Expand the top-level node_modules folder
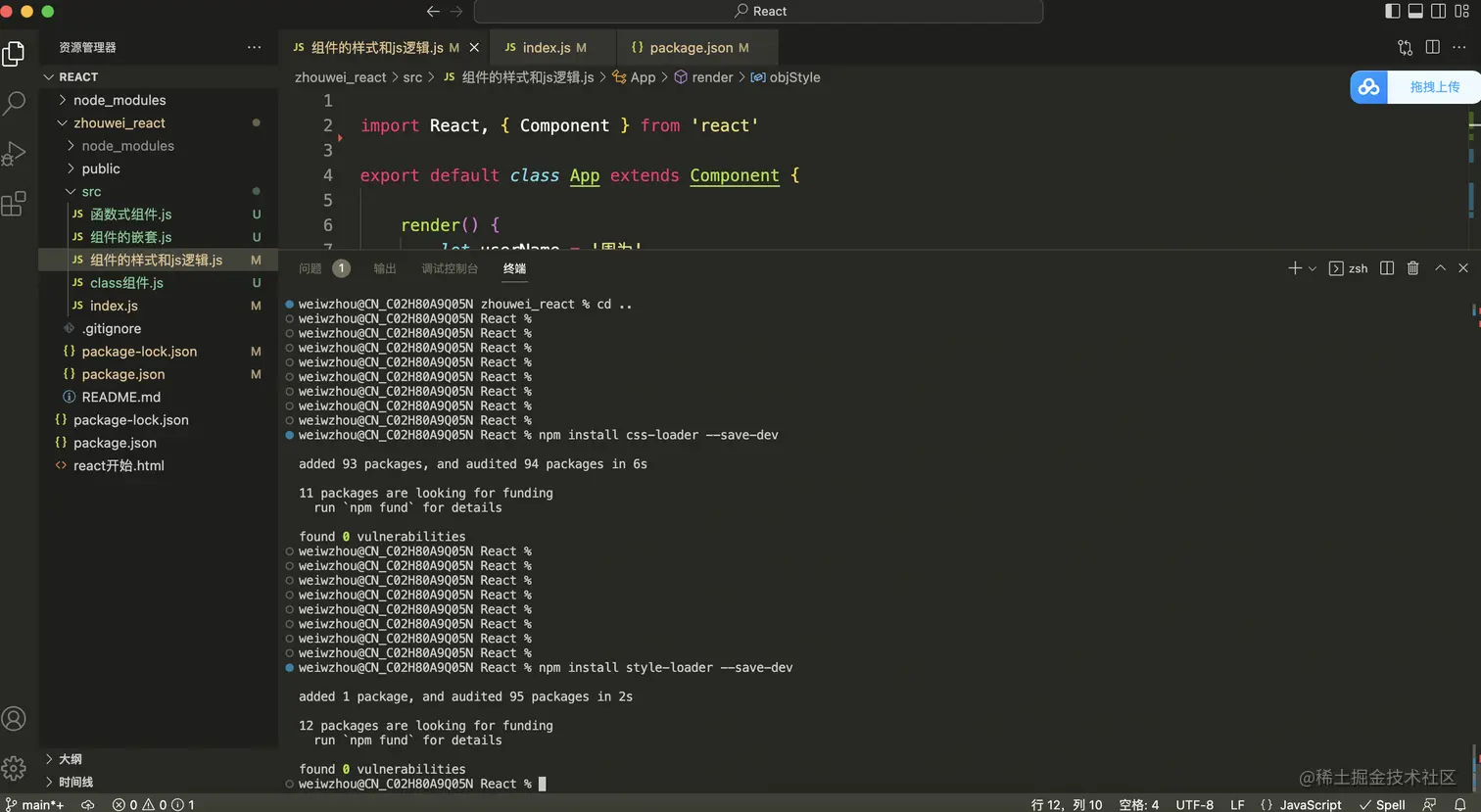1481x812 pixels. [x=63, y=100]
